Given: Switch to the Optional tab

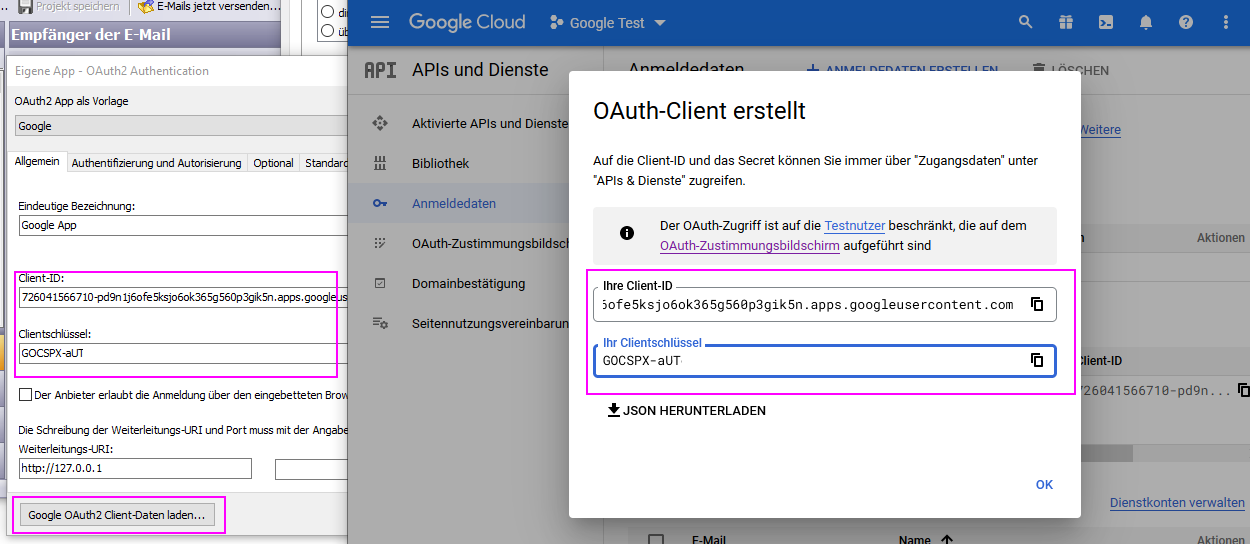Looking at the screenshot, I should pos(273,163).
